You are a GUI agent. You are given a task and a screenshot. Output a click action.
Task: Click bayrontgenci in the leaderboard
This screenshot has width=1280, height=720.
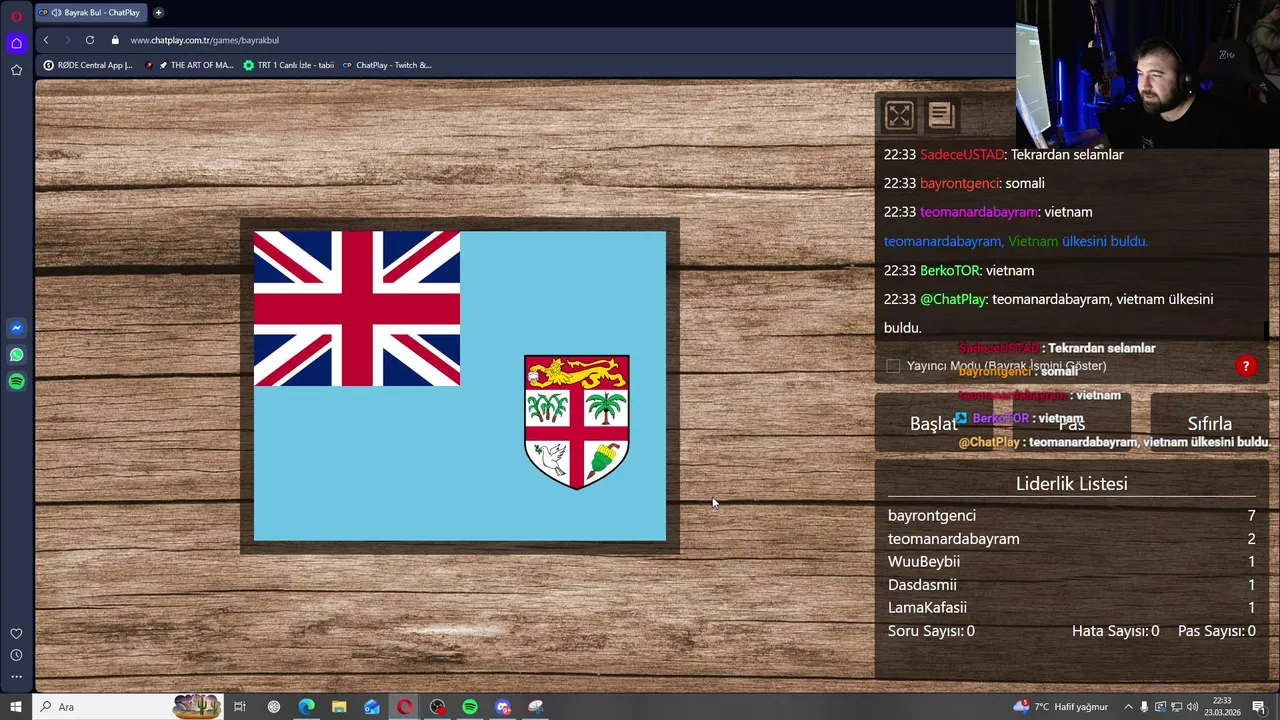[932, 516]
